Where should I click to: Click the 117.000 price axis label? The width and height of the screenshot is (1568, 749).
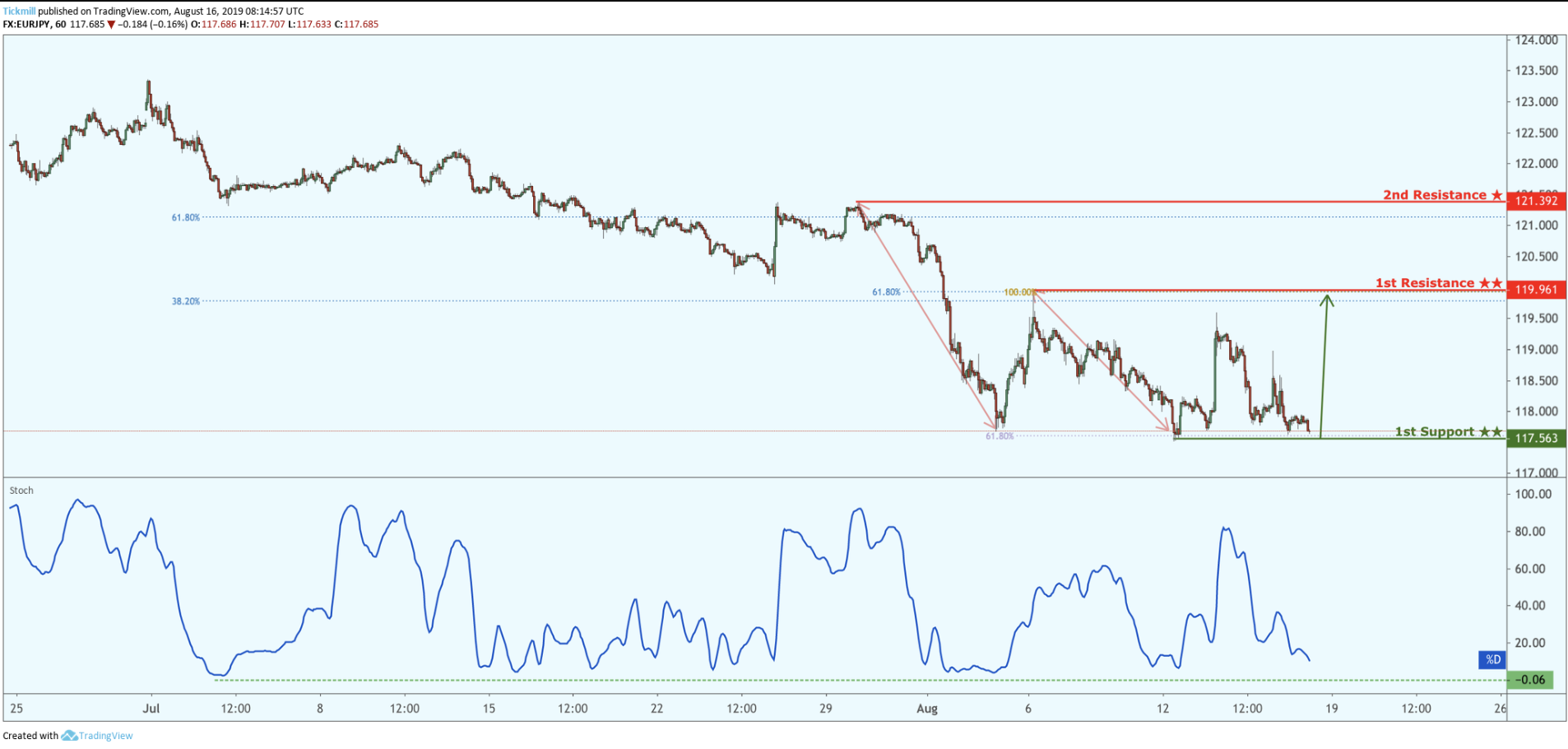tap(1537, 472)
